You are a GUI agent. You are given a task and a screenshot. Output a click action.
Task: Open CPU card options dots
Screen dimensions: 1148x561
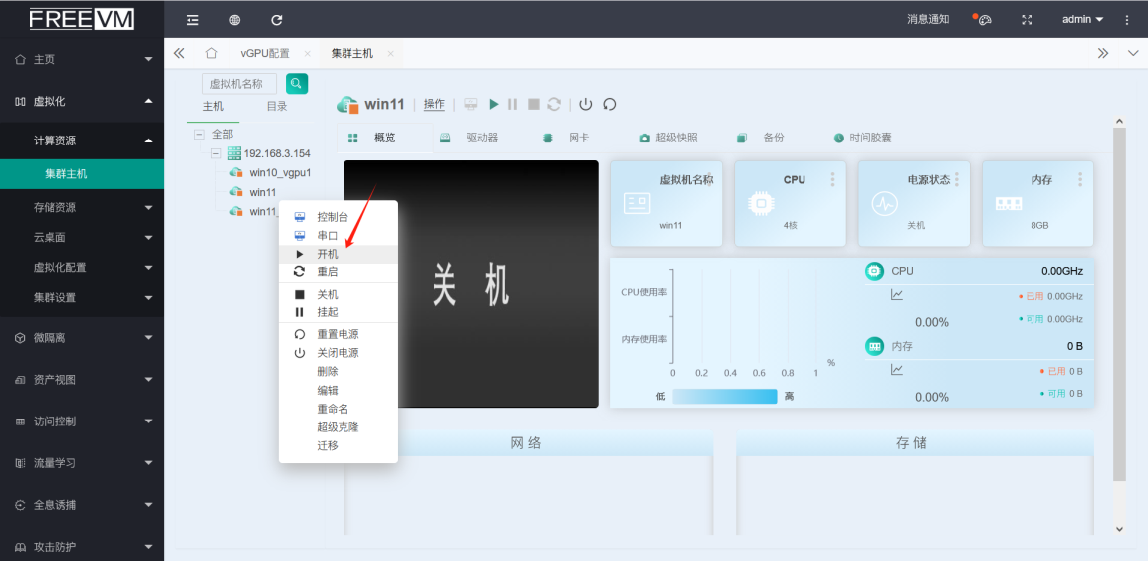point(832,179)
